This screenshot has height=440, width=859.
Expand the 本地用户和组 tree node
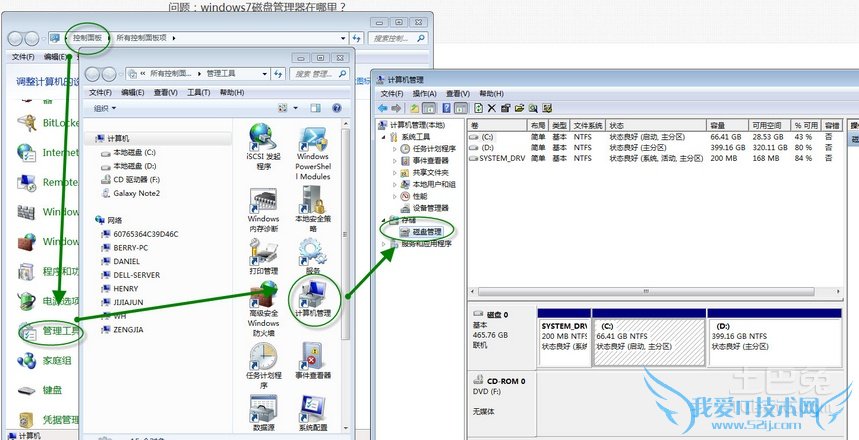tap(395, 184)
